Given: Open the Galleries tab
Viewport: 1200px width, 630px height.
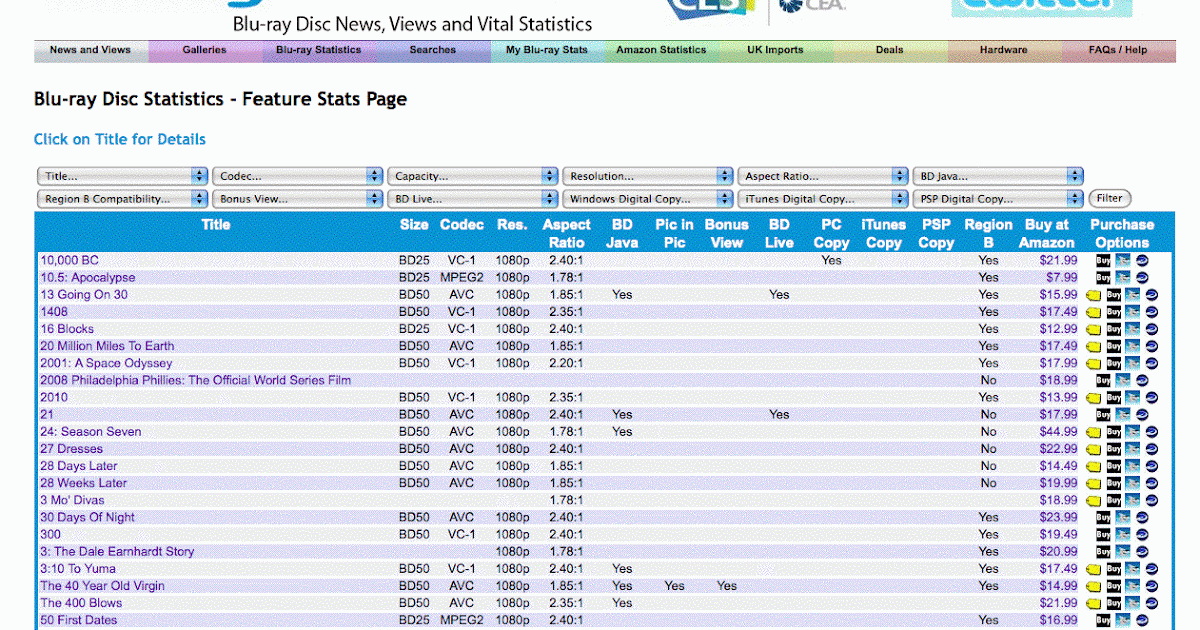Looking at the screenshot, I should tap(205, 50).
